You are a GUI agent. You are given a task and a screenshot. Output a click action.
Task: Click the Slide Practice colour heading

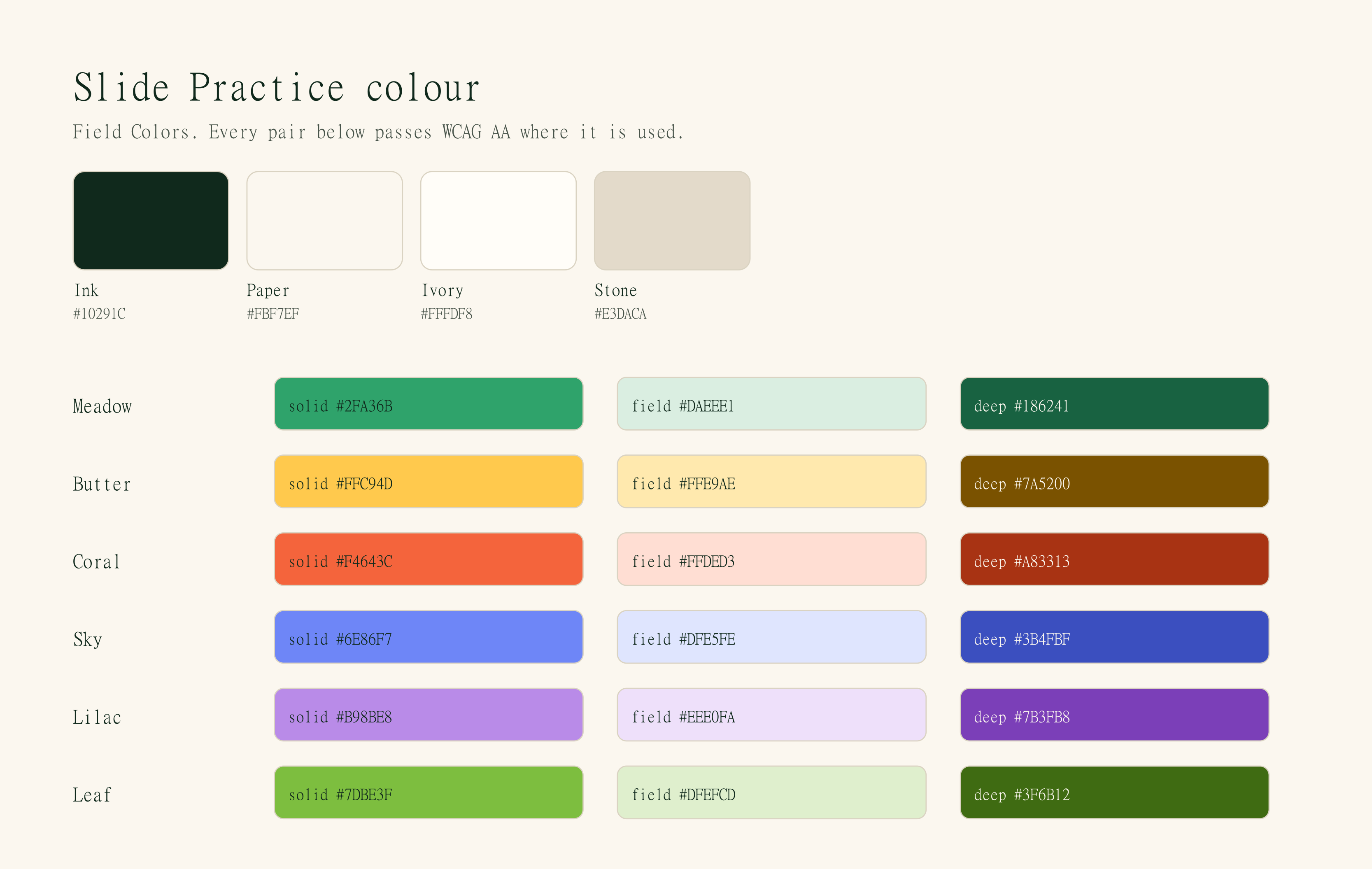277,88
